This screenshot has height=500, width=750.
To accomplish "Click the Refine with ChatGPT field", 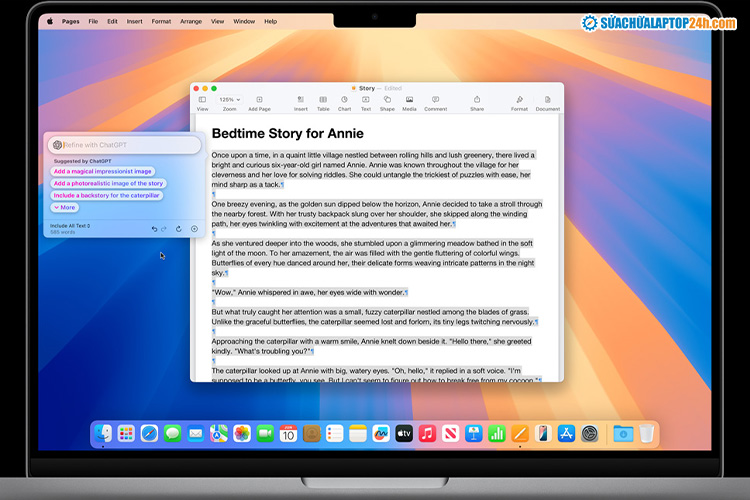I will 125,145.
